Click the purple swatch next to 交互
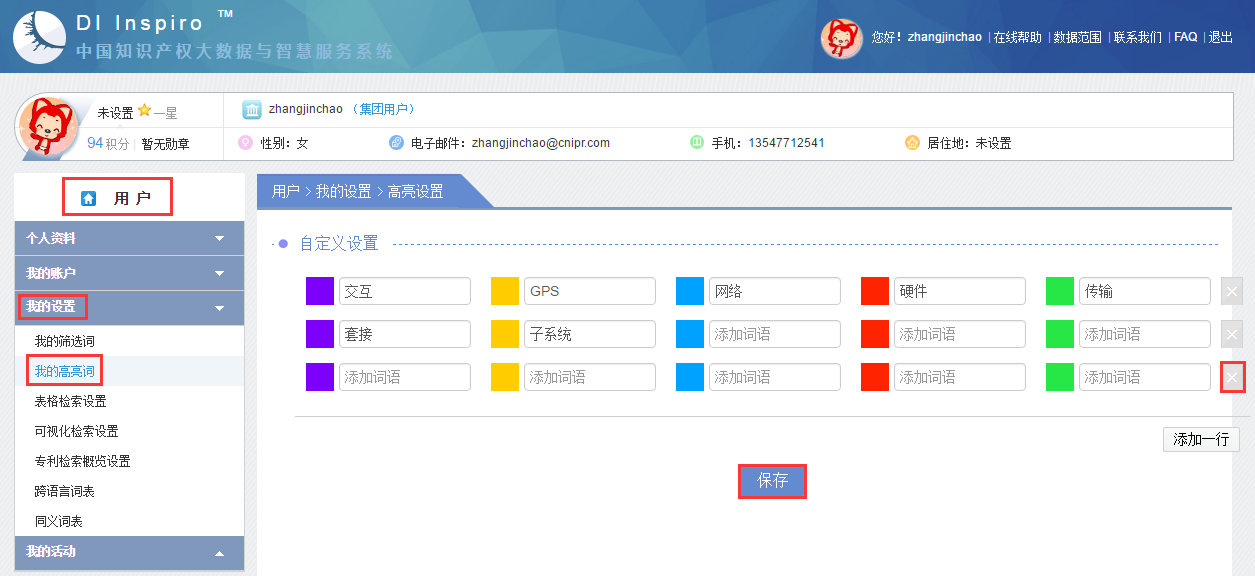 pos(319,291)
